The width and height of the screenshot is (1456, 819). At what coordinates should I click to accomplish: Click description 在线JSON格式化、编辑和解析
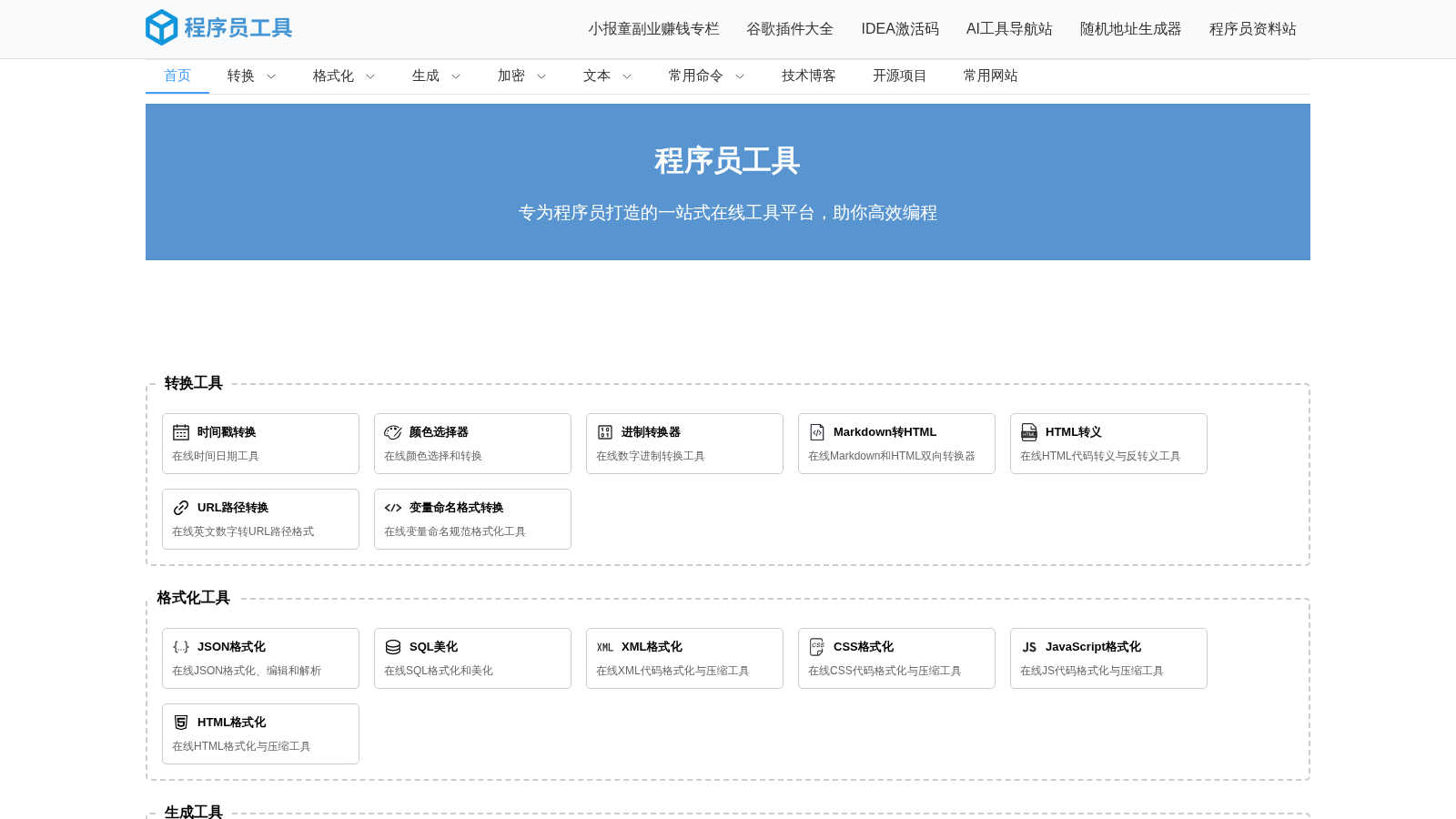[x=247, y=671]
